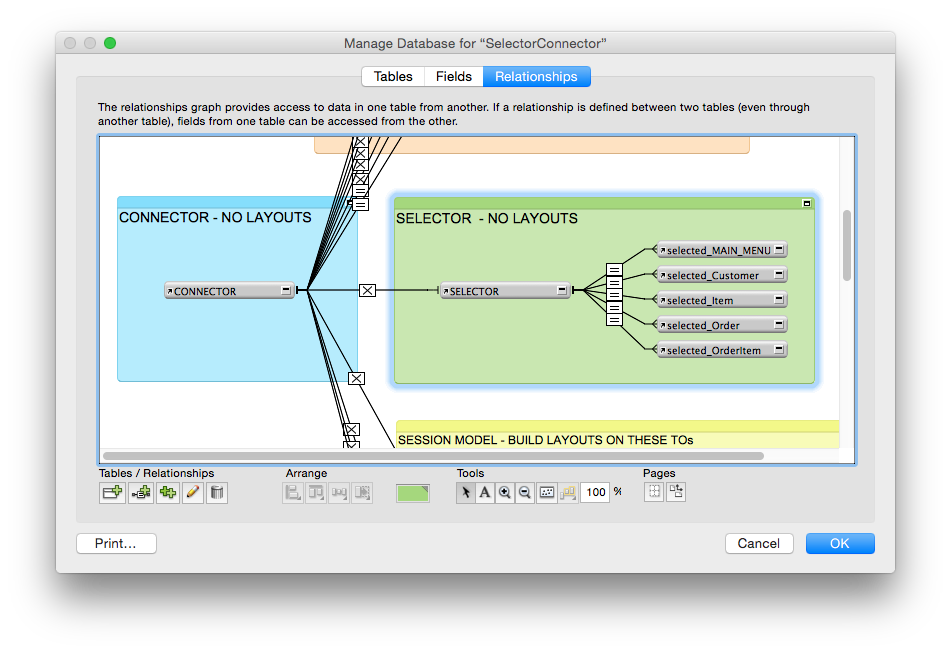The width and height of the screenshot is (951, 653).
Task: Click the zoom percentage field showing 100
Action: [595, 492]
